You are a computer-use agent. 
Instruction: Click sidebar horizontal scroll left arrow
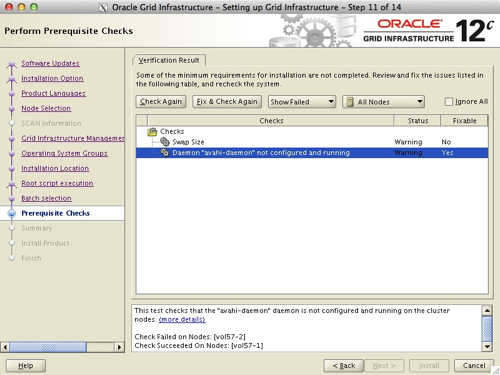[5, 347]
